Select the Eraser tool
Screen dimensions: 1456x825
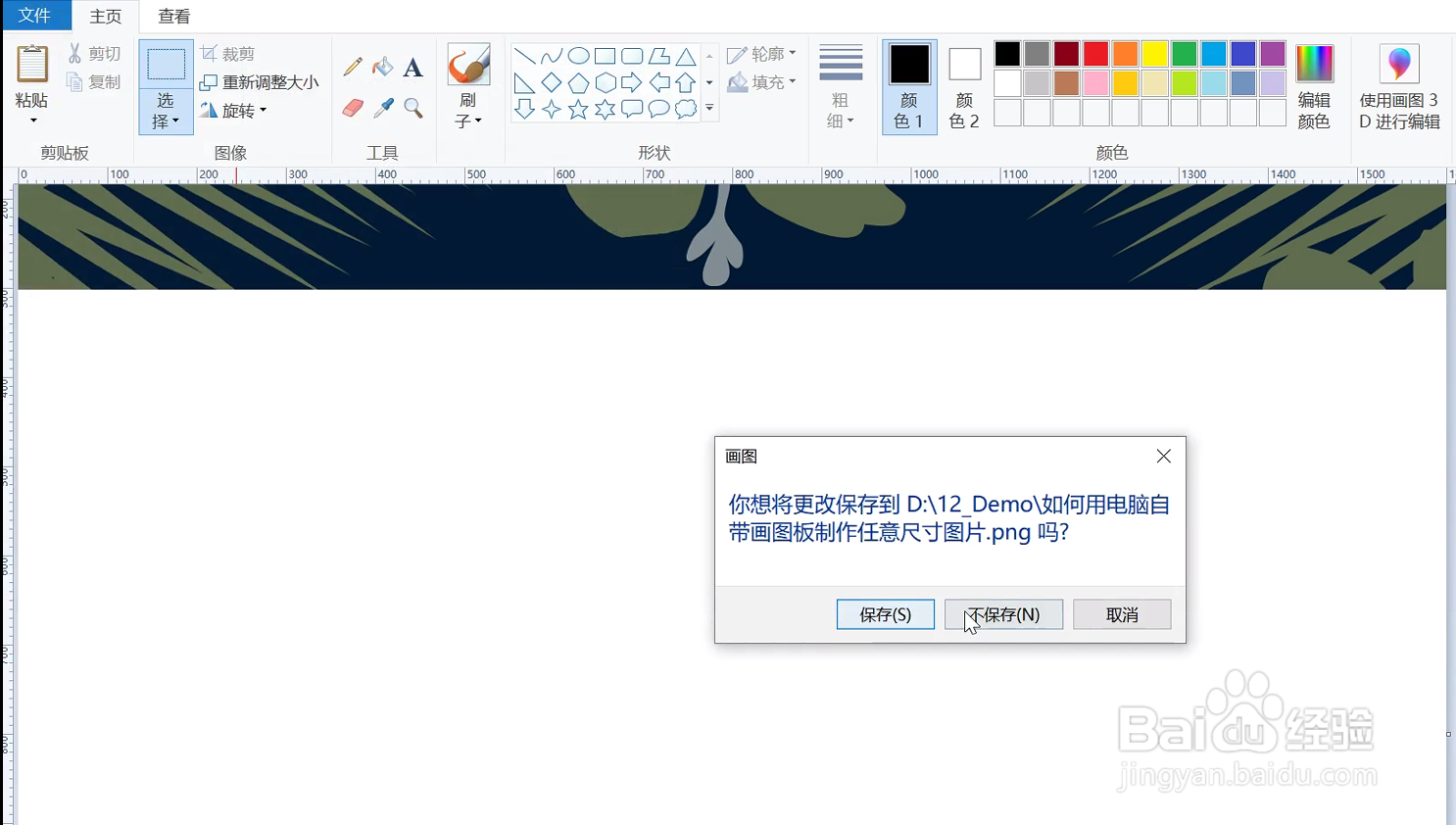click(353, 108)
